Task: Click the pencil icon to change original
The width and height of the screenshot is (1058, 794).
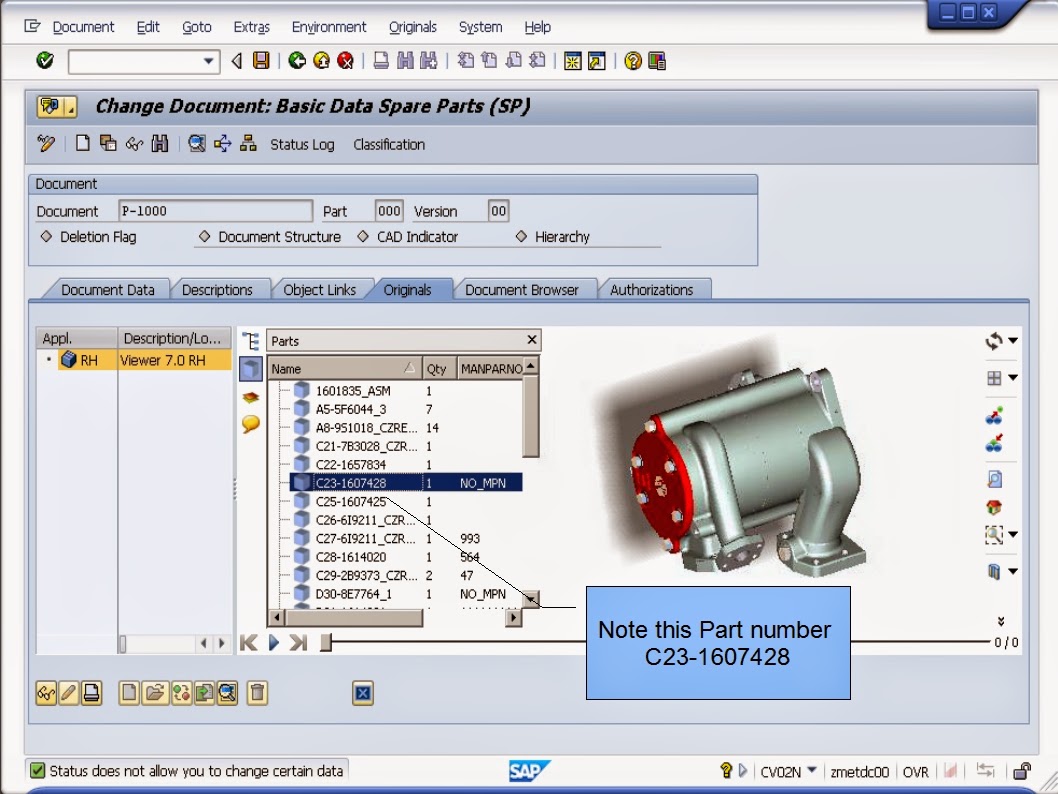Action: click(67, 693)
